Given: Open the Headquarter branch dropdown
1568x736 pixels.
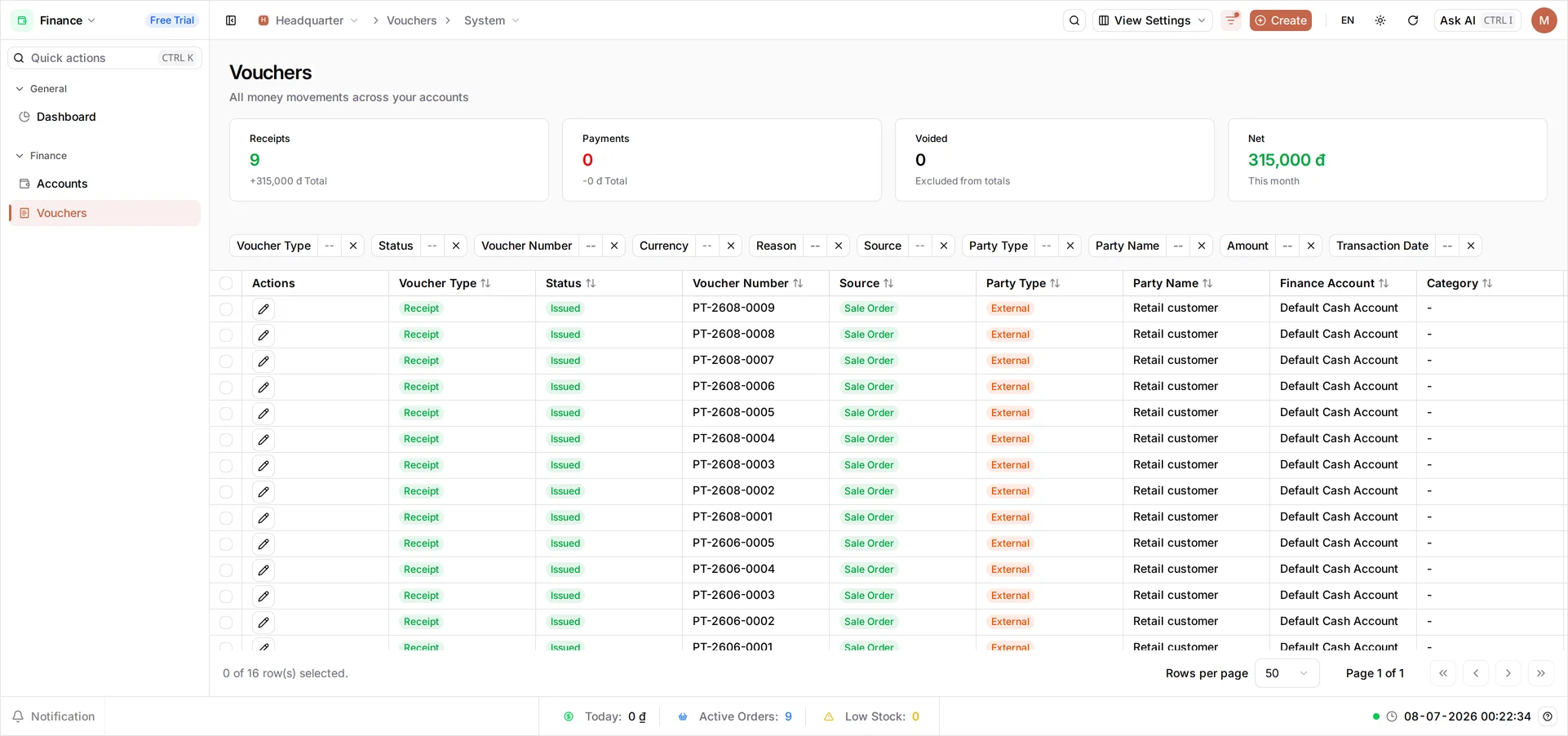Looking at the screenshot, I should tap(308, 20).
